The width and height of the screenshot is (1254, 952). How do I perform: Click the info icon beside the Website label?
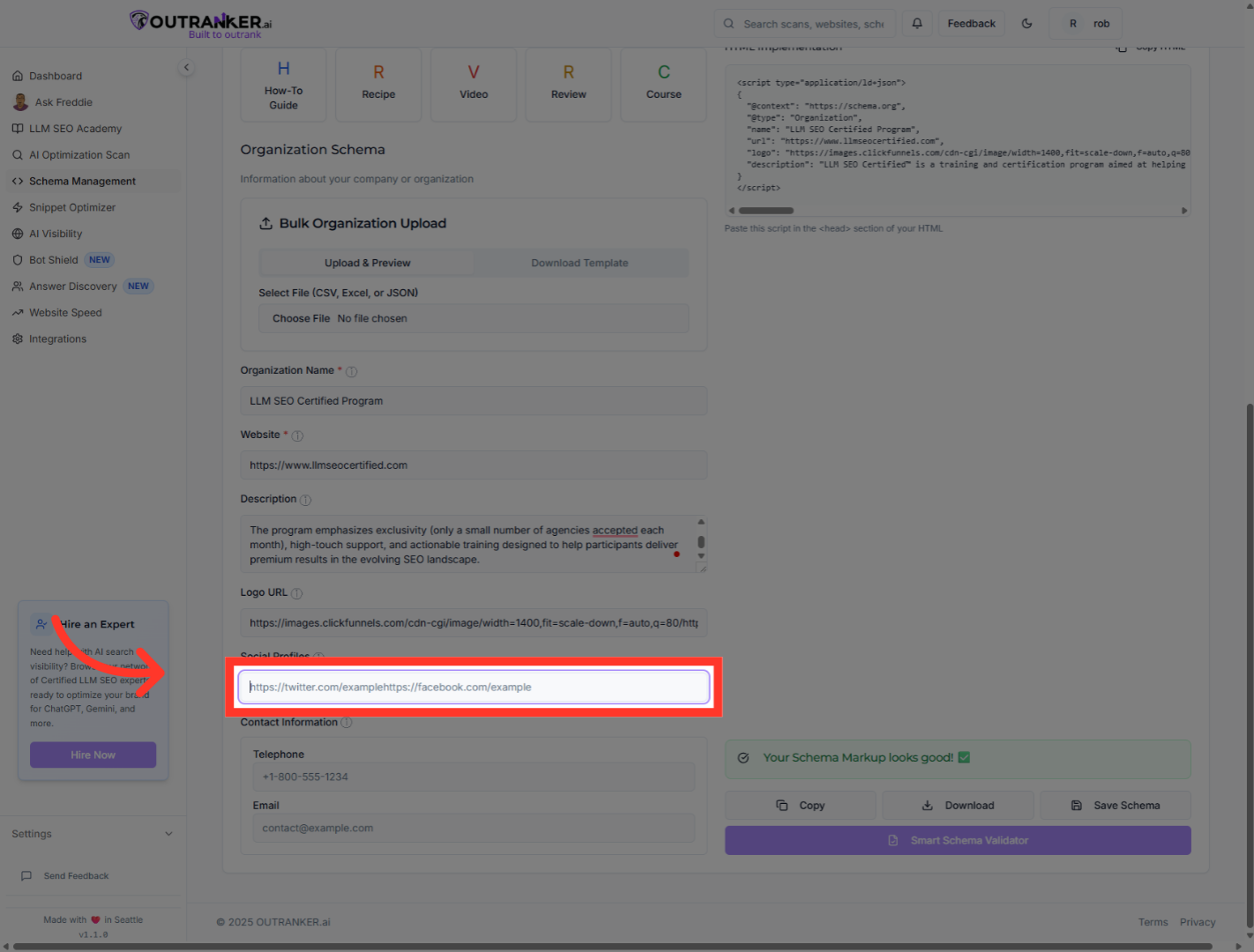[x=297, y=436]
